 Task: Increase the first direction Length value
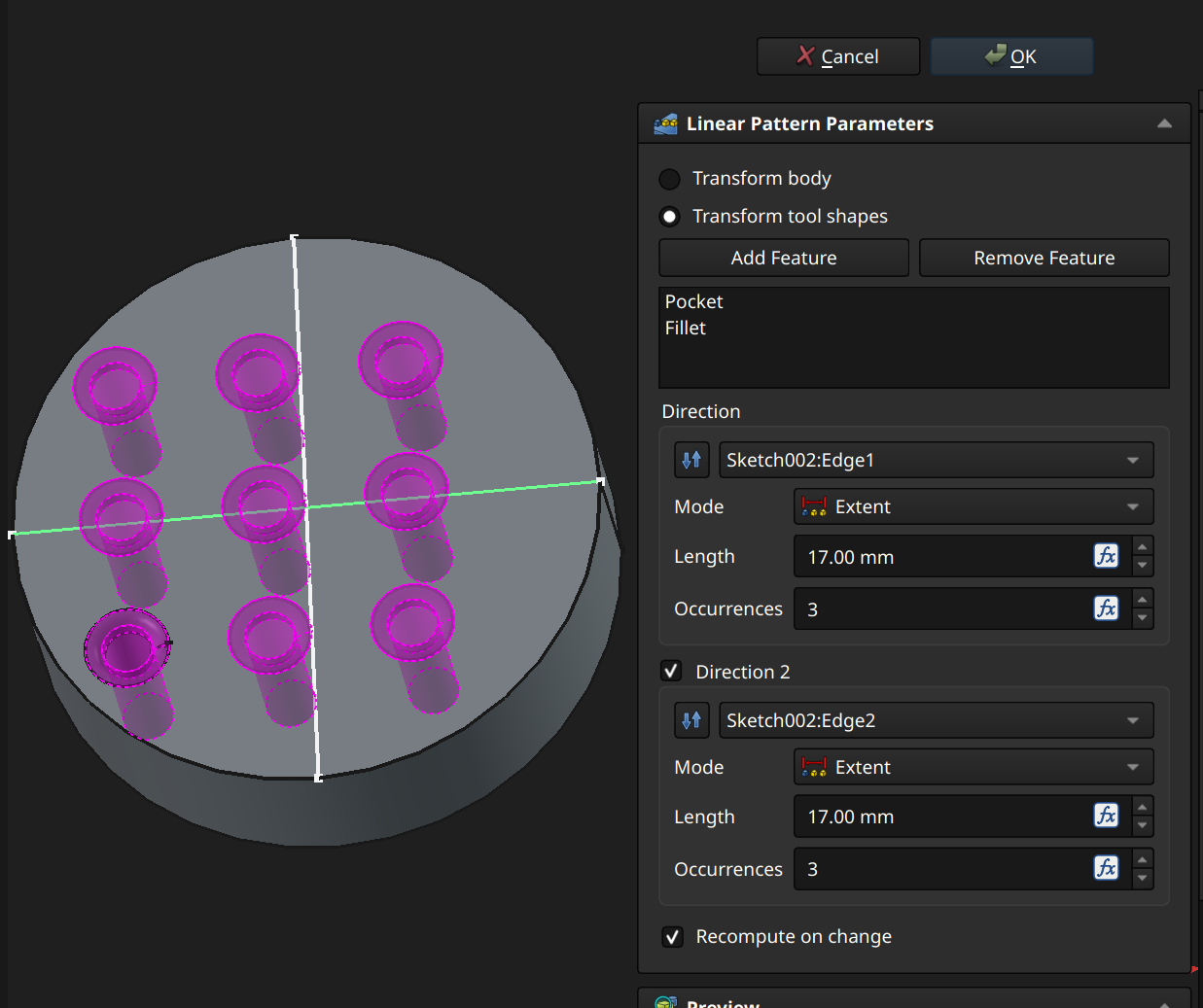tap(1143, 546)
